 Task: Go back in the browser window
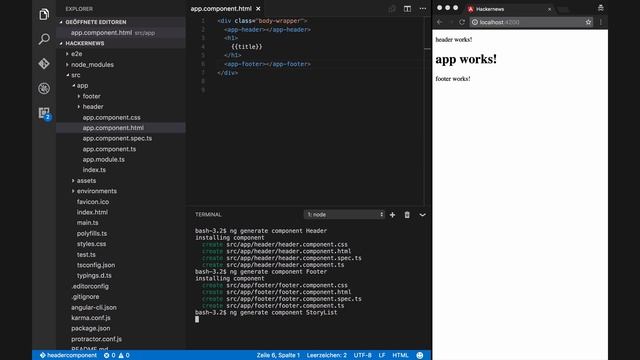tap(440, 22)
